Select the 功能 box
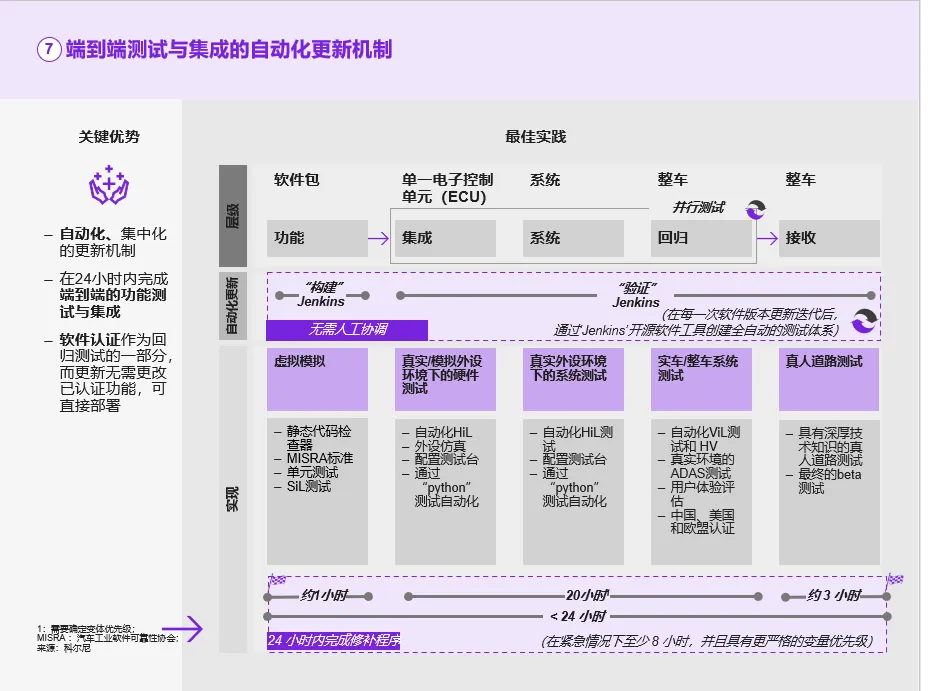Viewport: 929px width, 691px height. [x=317, y=238]
